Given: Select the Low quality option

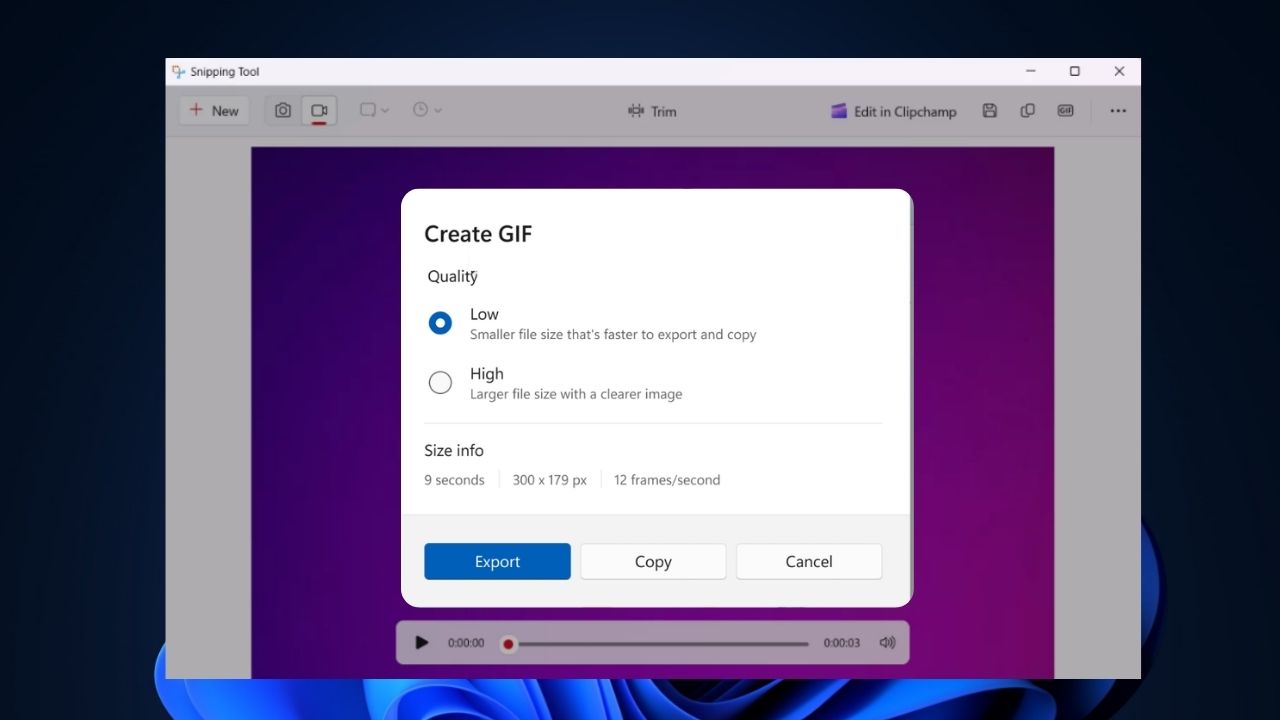Looking at the screenshot, I should tap(440, 322).
